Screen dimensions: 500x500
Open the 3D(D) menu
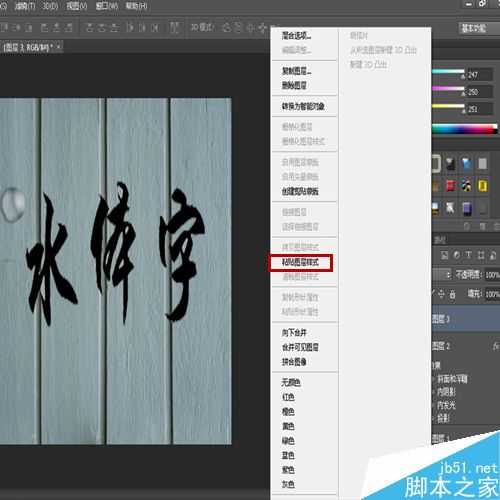click(51, 6)
